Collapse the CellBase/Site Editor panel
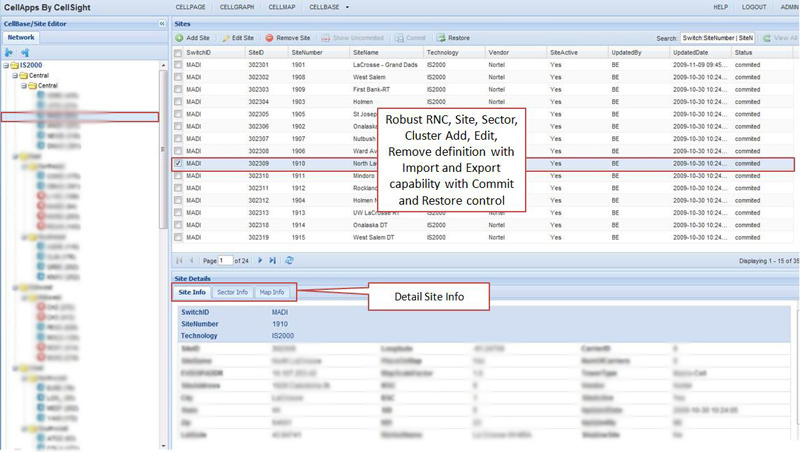The image size is (800, 452). pos(162,22)
